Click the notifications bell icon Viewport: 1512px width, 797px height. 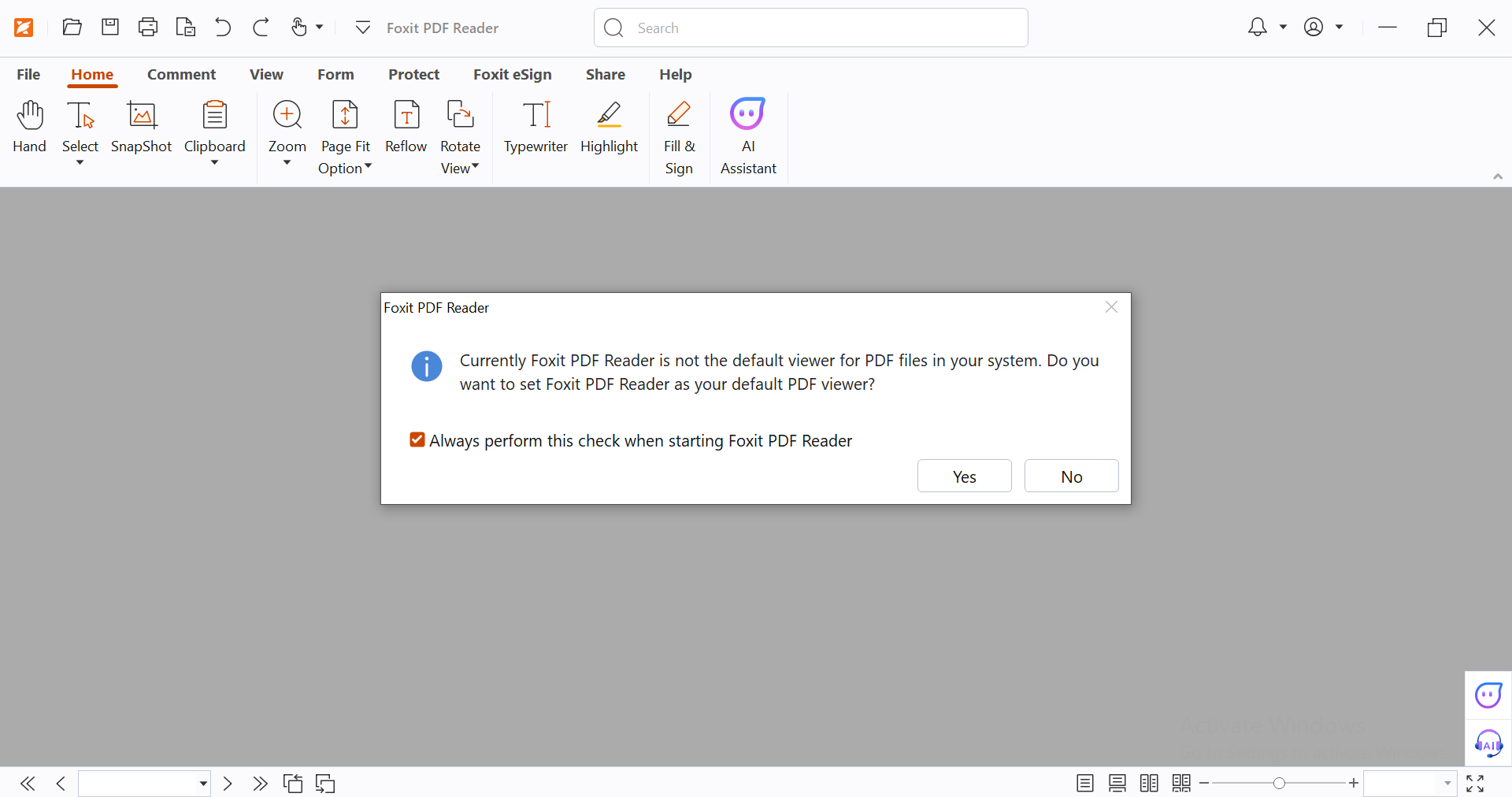pyautogui.click(x=1258, y=28)
